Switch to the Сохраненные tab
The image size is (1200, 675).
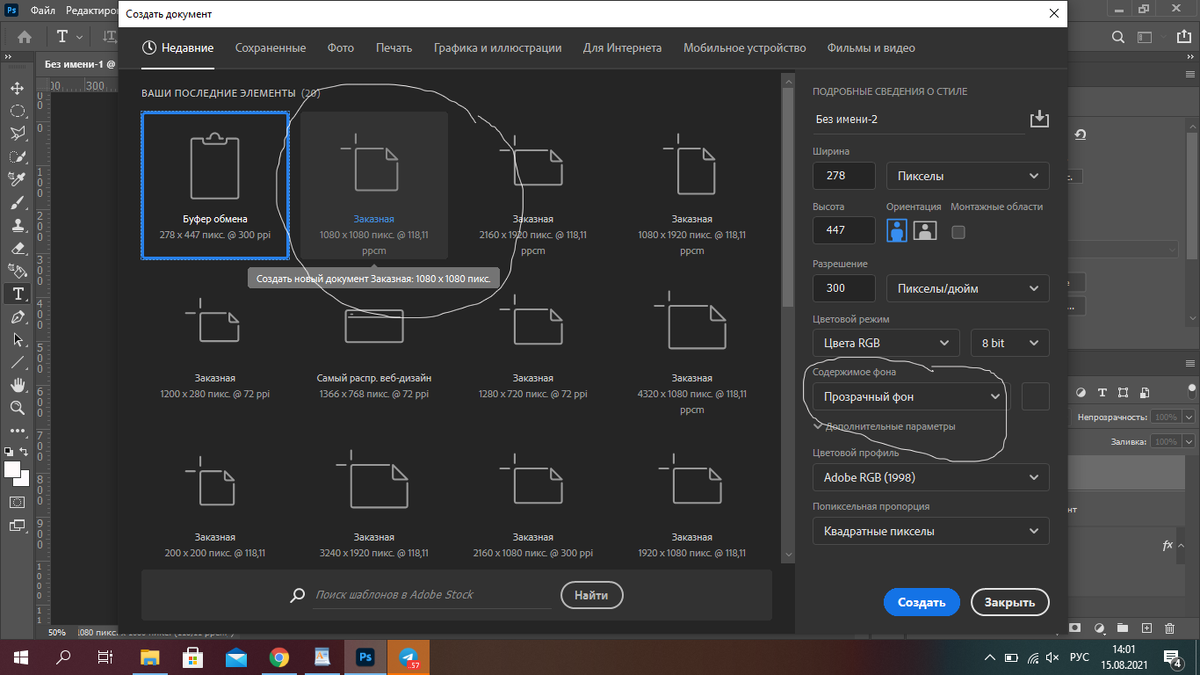coord(270,48)
